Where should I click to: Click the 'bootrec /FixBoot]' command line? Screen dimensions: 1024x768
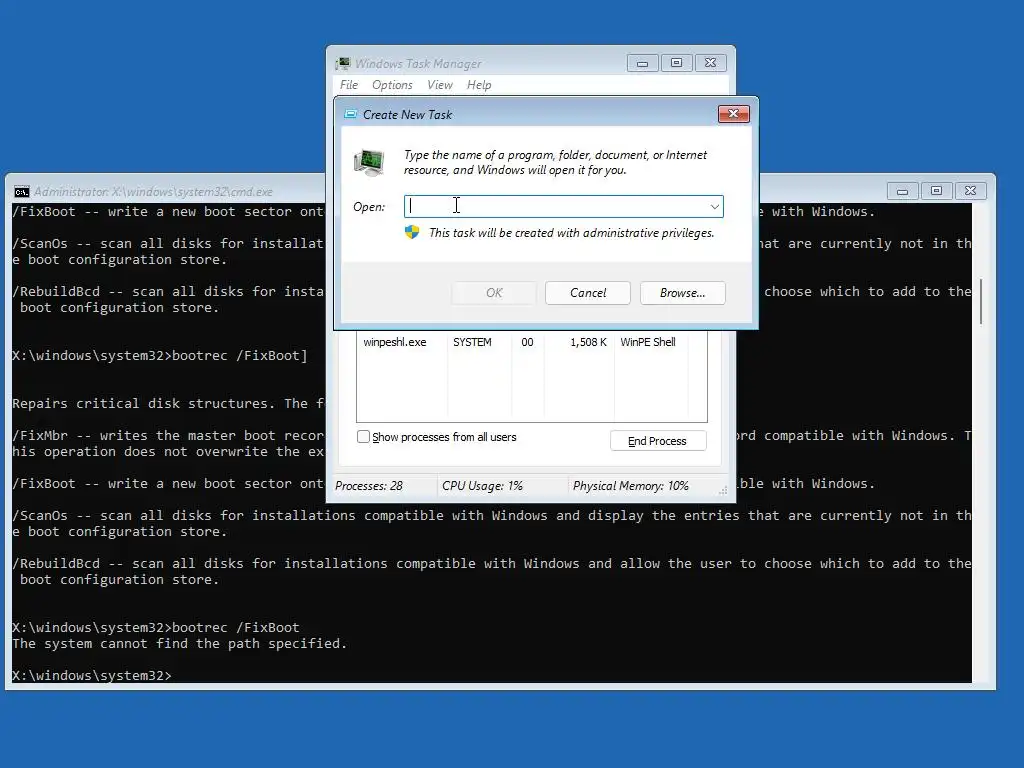pos(160,355)
